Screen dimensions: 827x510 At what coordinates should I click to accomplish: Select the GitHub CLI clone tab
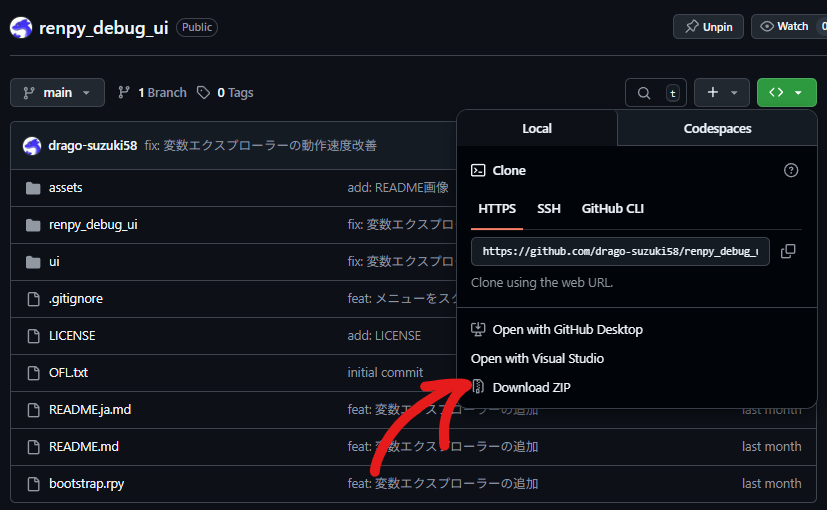pos(612,209)
